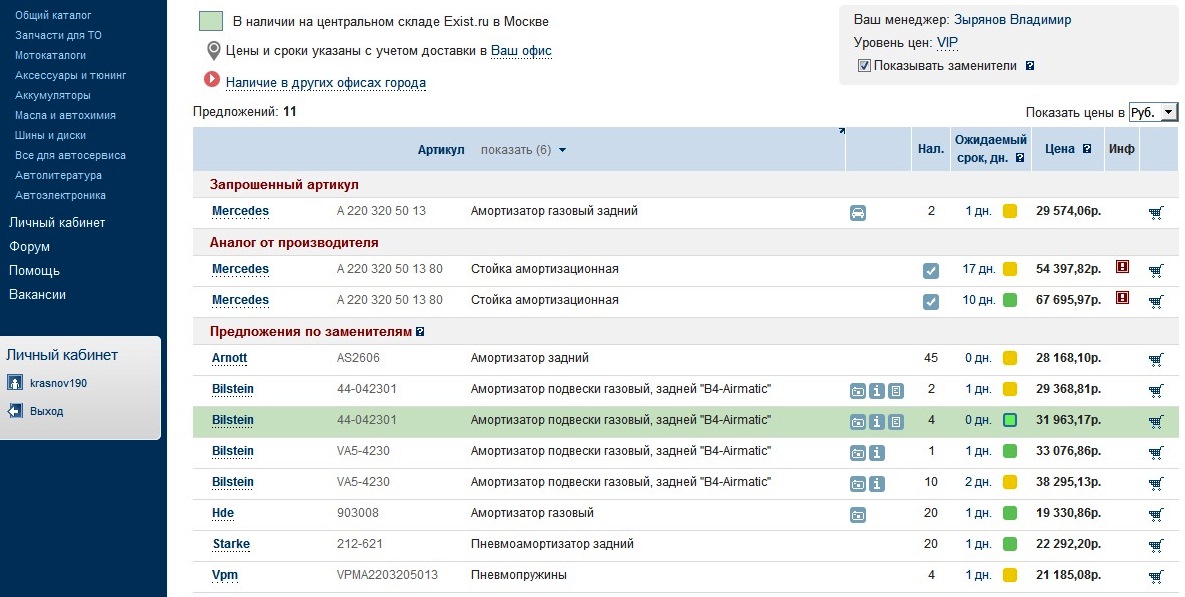
Task: Open 'Масла и автохимия' in sidebar
Action: pos(65,115)
